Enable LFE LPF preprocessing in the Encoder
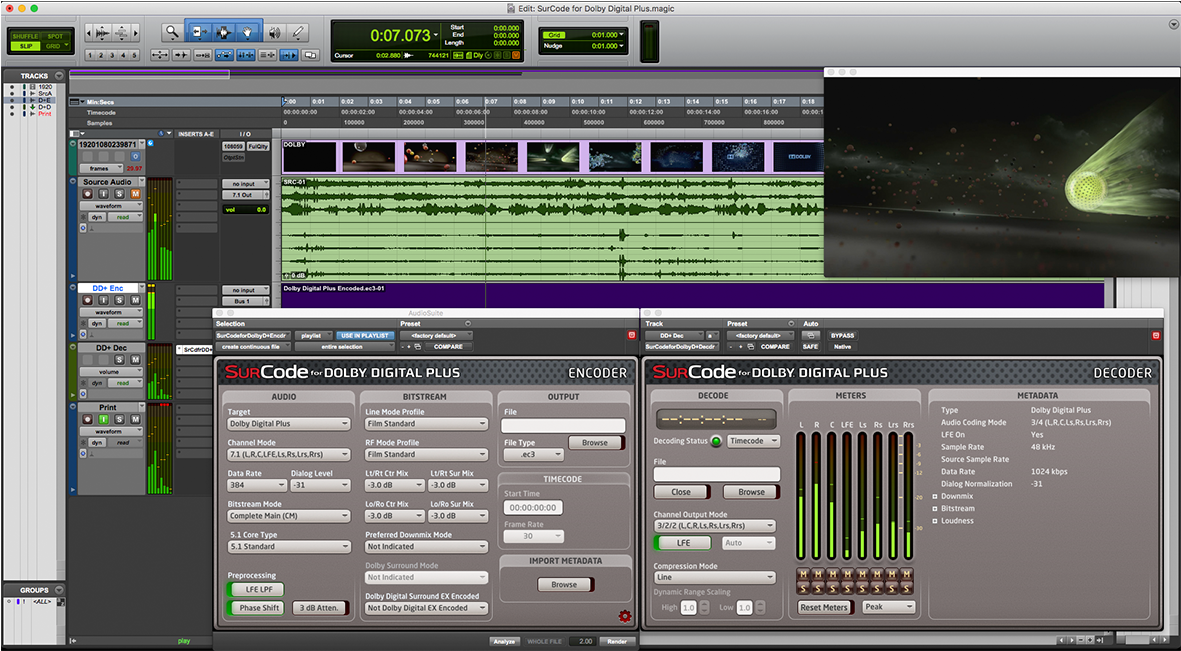 tap(256, 589)
